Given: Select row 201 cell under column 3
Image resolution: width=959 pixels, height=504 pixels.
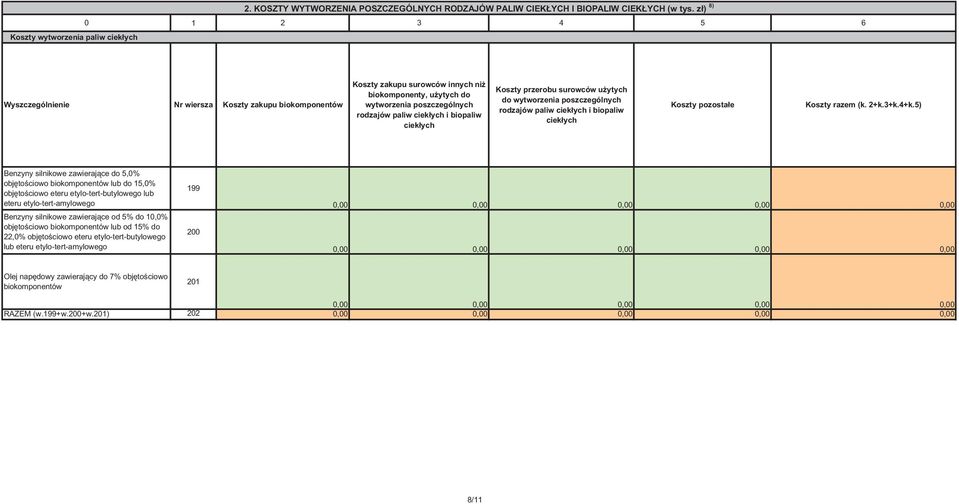Looking at the screenshot, I should pos(419,281).
